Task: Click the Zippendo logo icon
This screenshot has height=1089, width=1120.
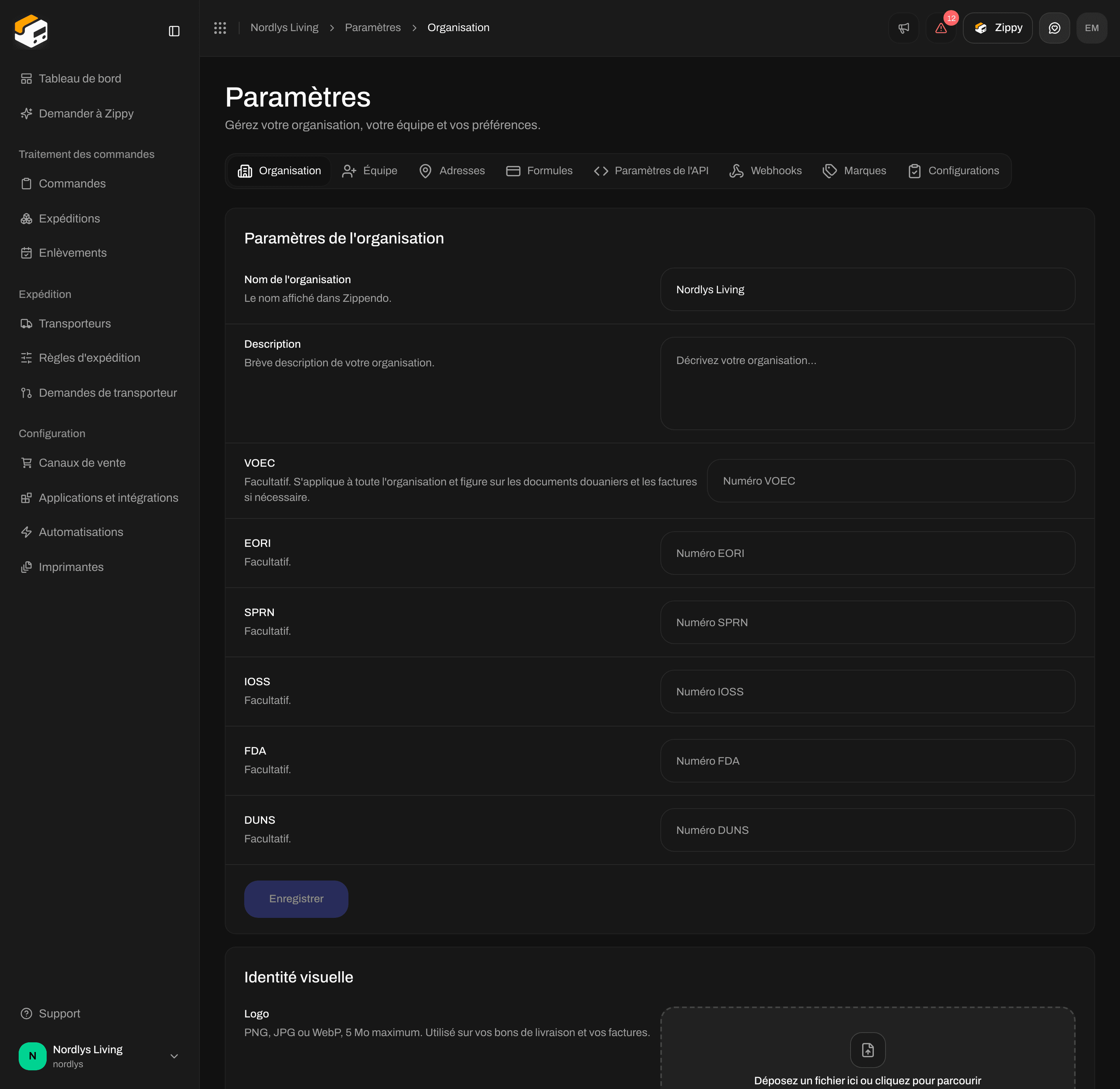Action: coord(31,32)
